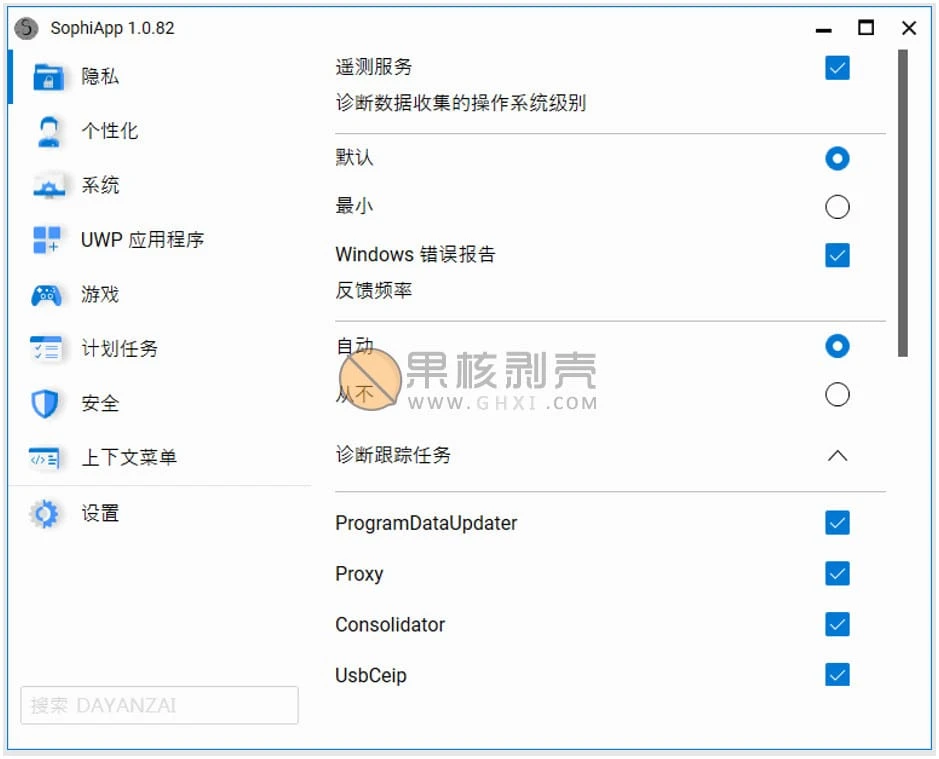Image resolution: width=939 pixels, height=759 pixels.
Task: Open the 计划任务 scheduled tasks section
Action: coord(44,349)
